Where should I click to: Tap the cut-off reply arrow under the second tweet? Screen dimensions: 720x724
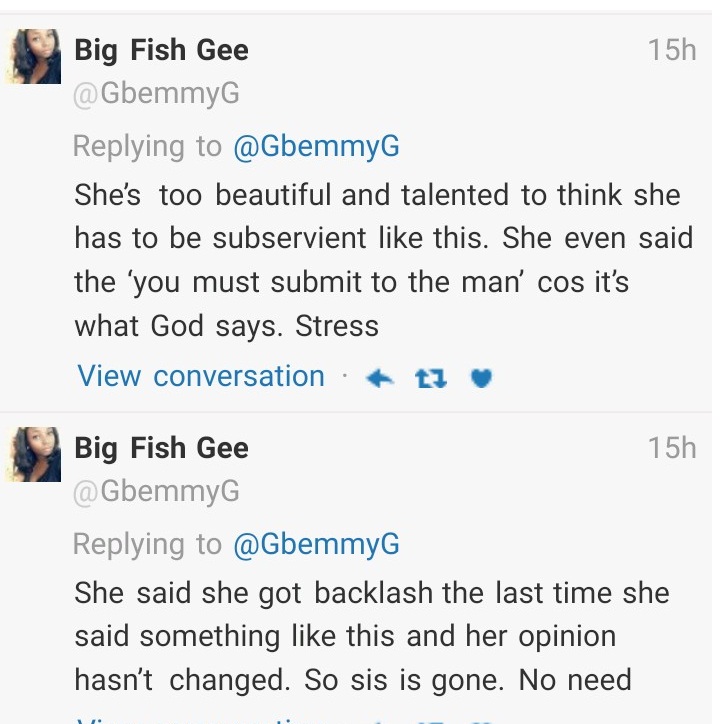coord(381,720)
